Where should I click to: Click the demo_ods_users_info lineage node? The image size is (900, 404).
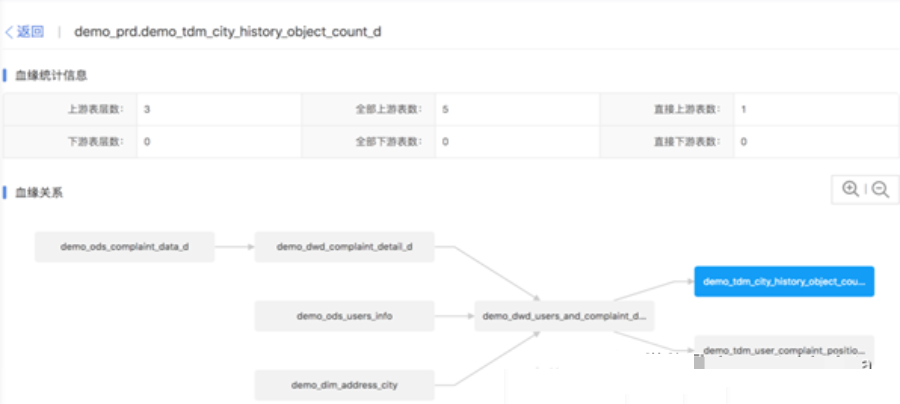(344, 316)
